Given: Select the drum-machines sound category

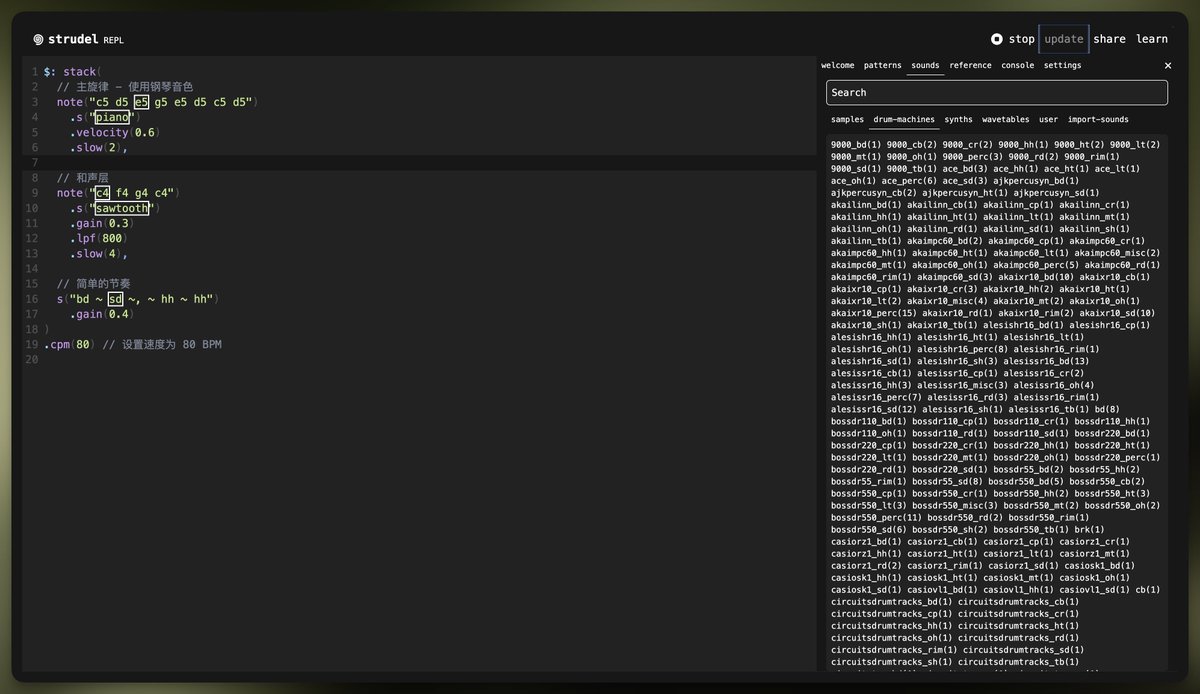Looking at the screenshot, I should (x=904, y=119).
